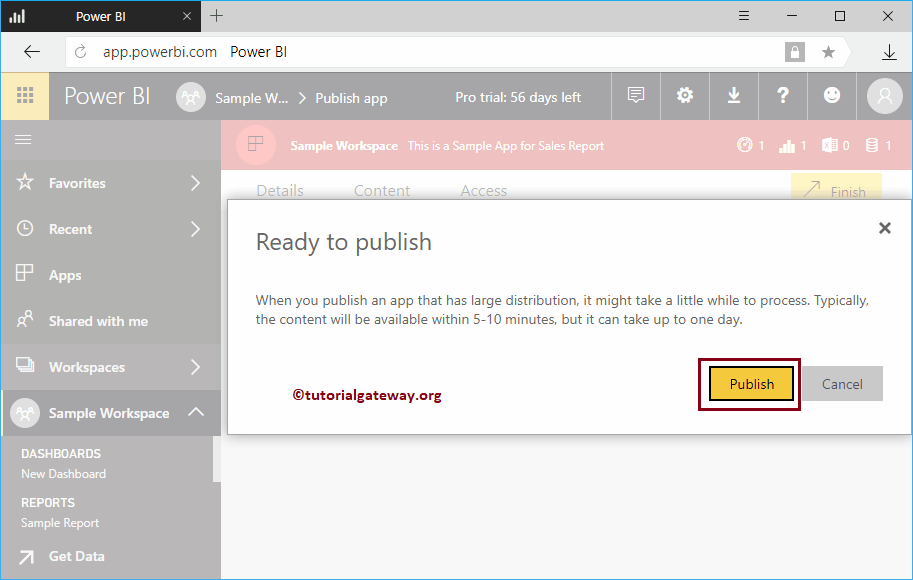Click the DASHBOARDS section heading
The width and height of the screenshot is (913, 580).
click(x=61, y=454)
